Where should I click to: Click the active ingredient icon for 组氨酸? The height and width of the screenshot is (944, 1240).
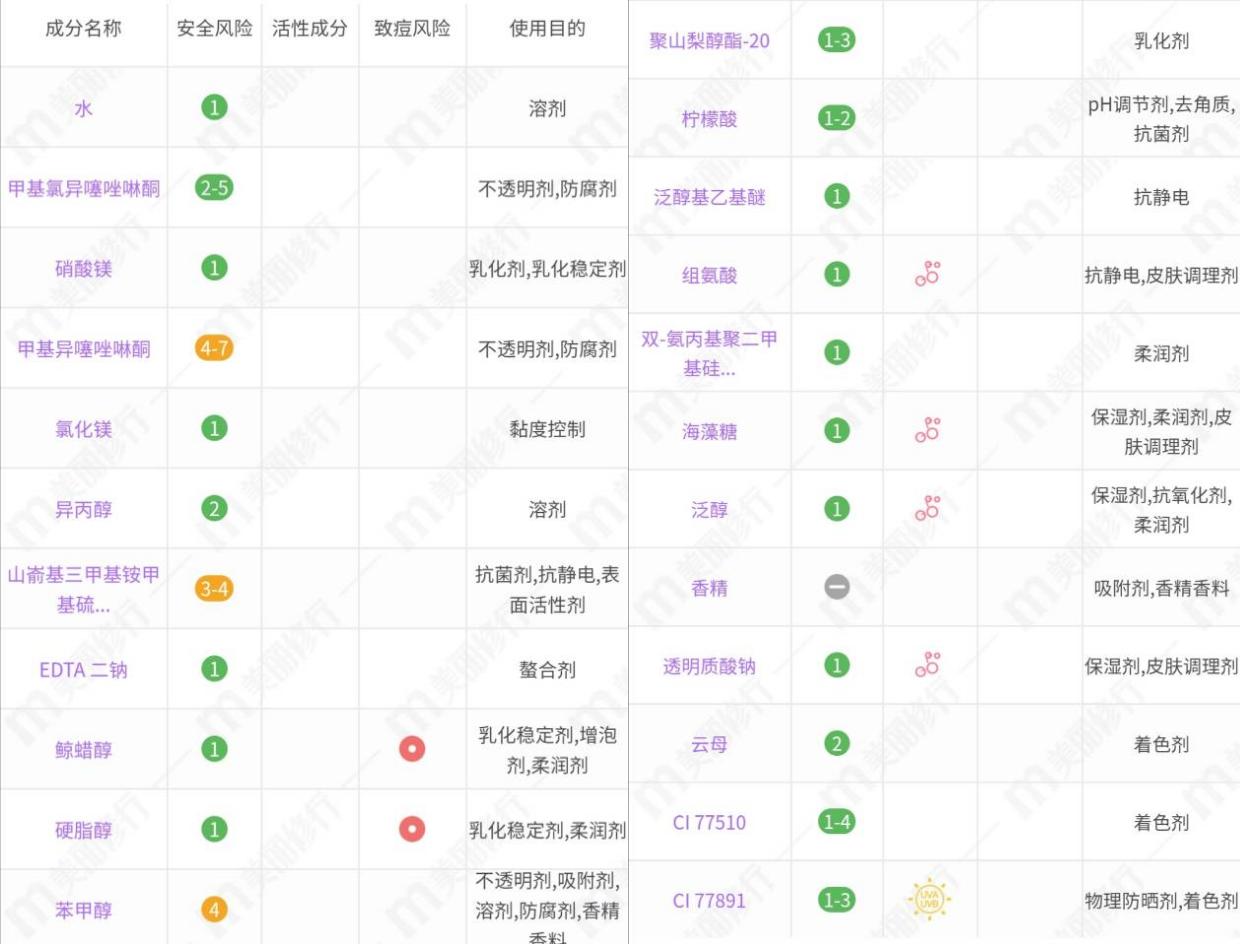[x=929, y=275]
